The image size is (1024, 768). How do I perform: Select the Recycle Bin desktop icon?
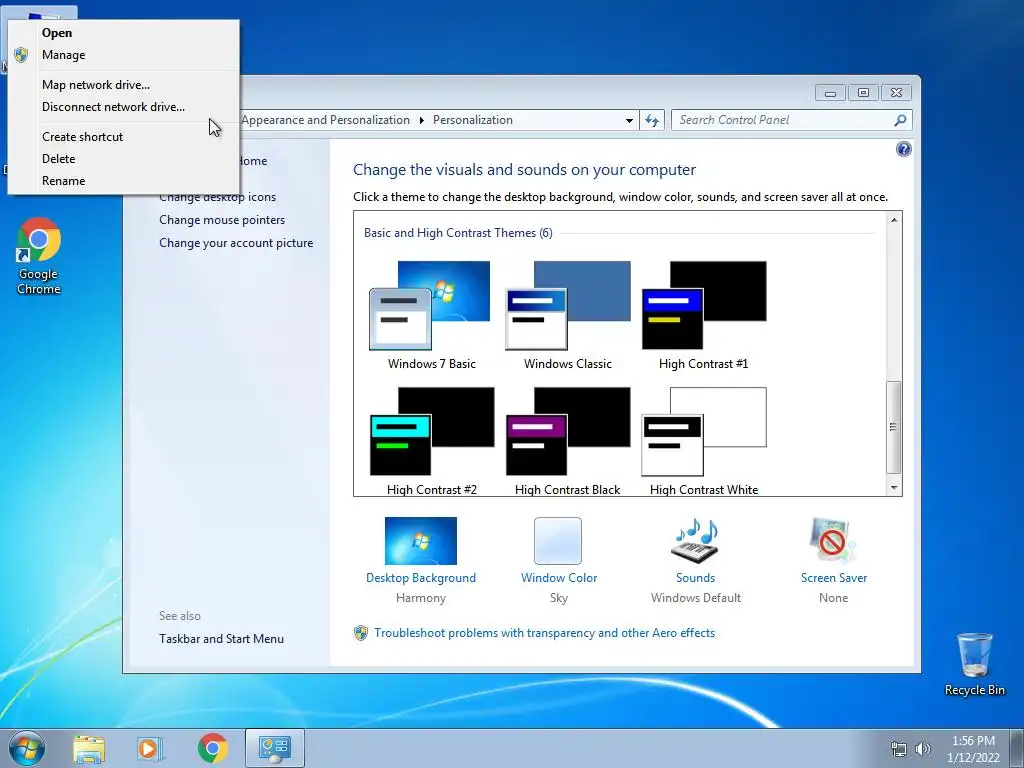pos(974,664)
